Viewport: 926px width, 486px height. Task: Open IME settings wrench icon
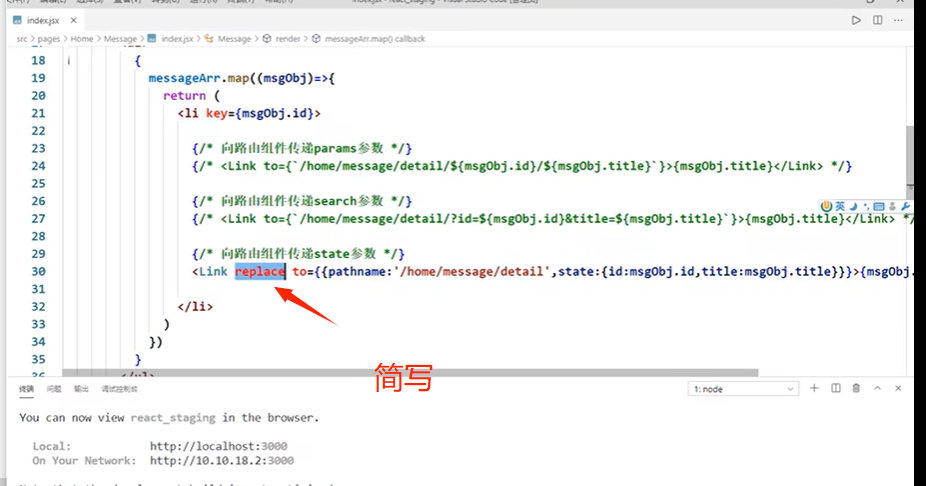click(x=905, y=206)
